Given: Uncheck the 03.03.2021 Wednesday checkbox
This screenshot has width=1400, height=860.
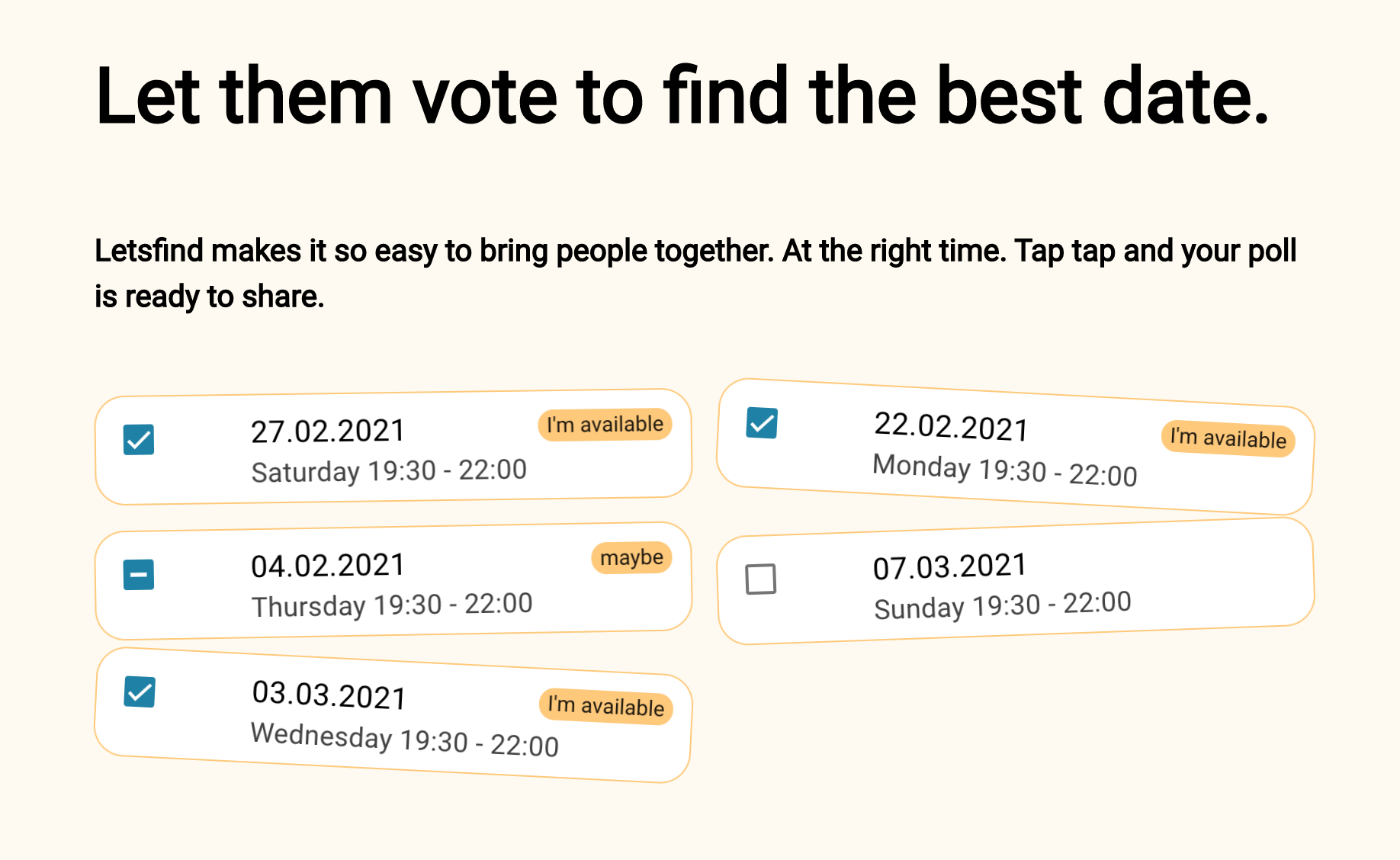Looking at the screenshot, I should (x=140, y=692).
